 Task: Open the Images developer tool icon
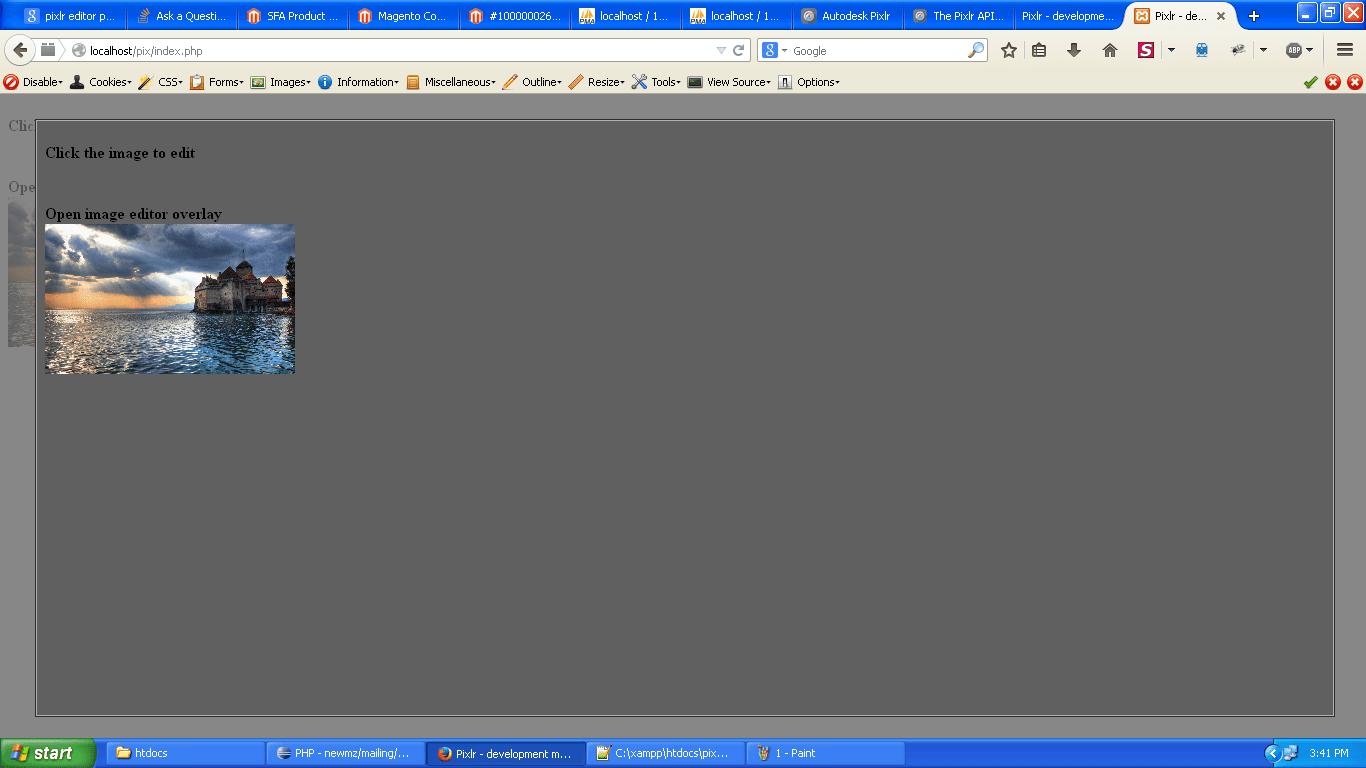click(x=259, y=82)
